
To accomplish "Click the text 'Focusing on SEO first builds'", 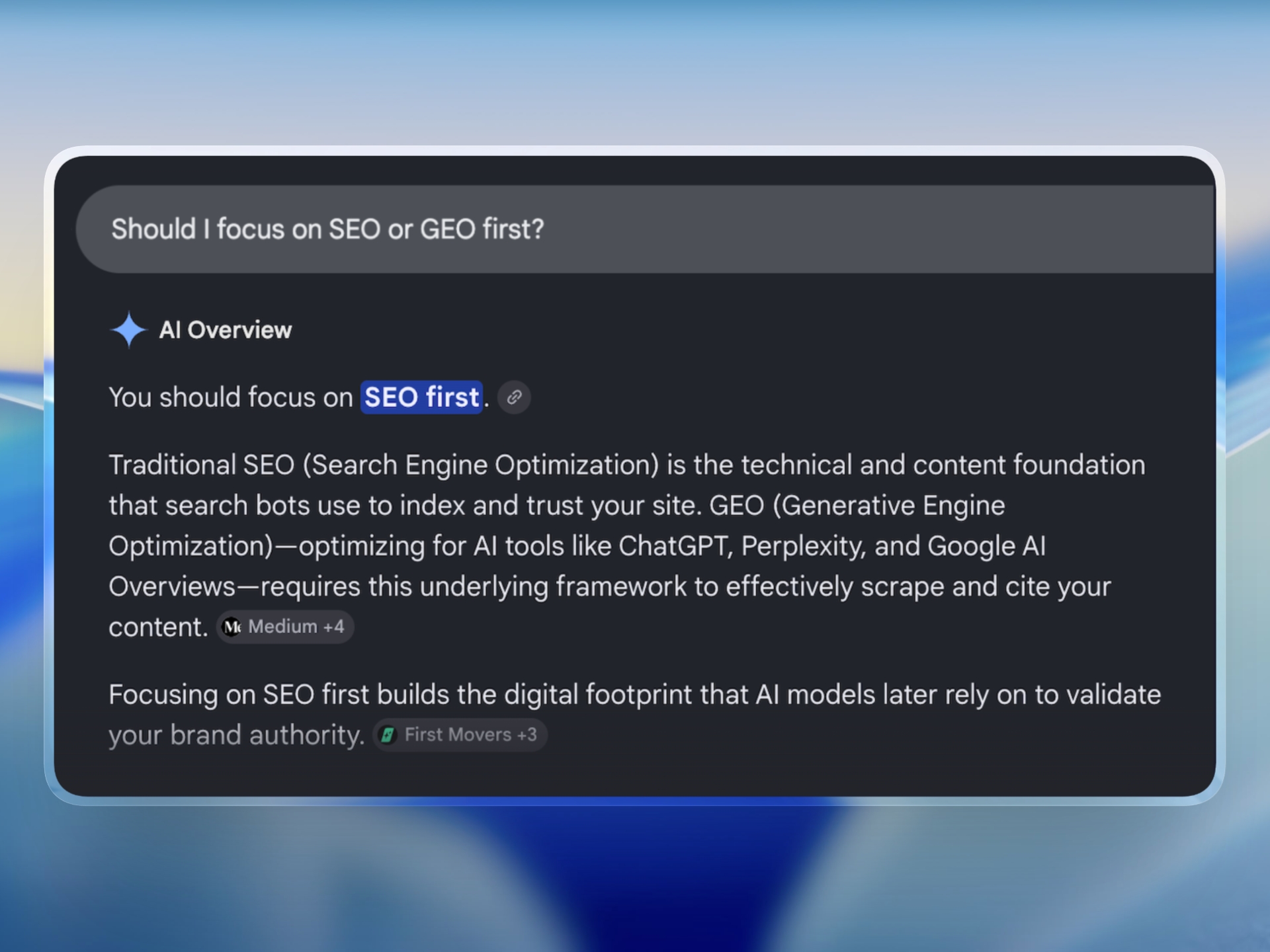I will tap(279, 695).
